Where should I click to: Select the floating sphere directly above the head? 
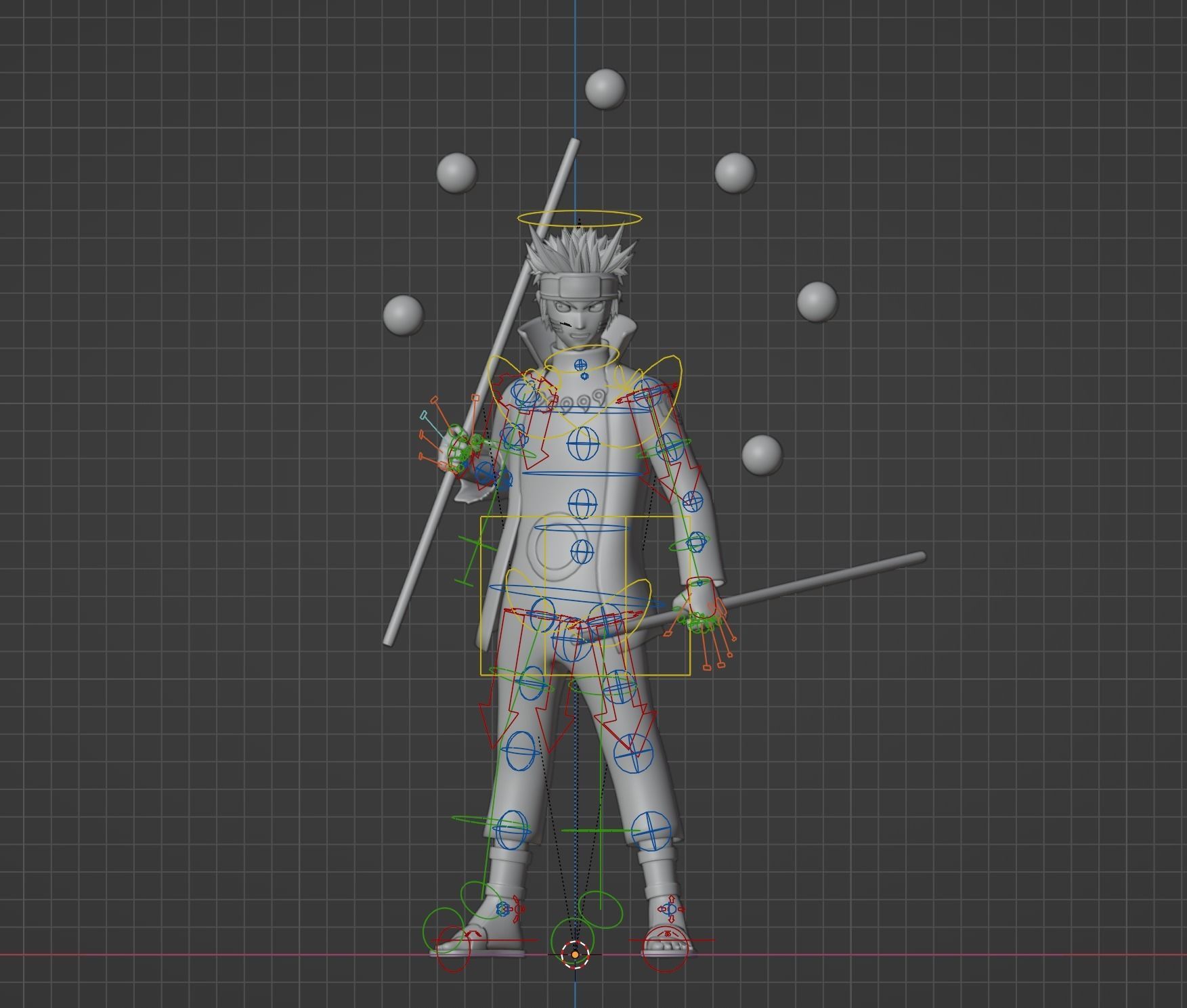(605, 89)
